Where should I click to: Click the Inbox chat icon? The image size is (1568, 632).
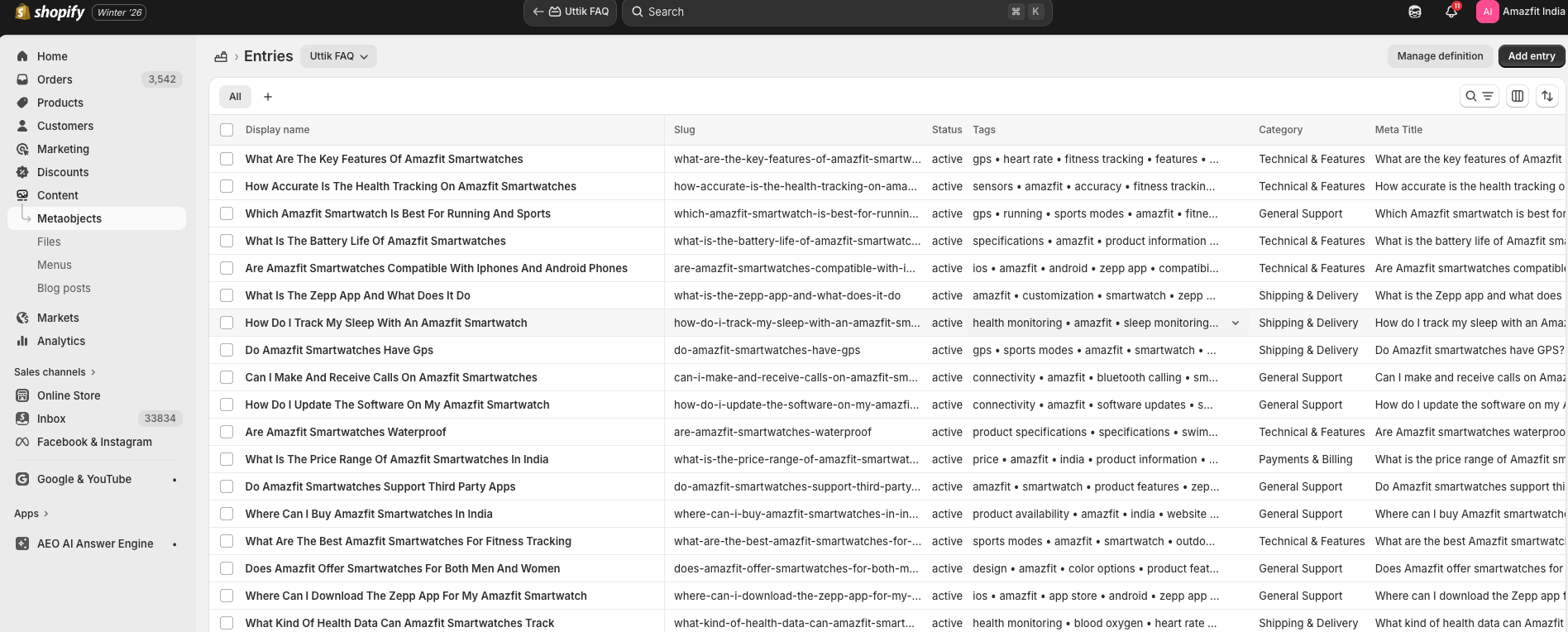point(22,419)
